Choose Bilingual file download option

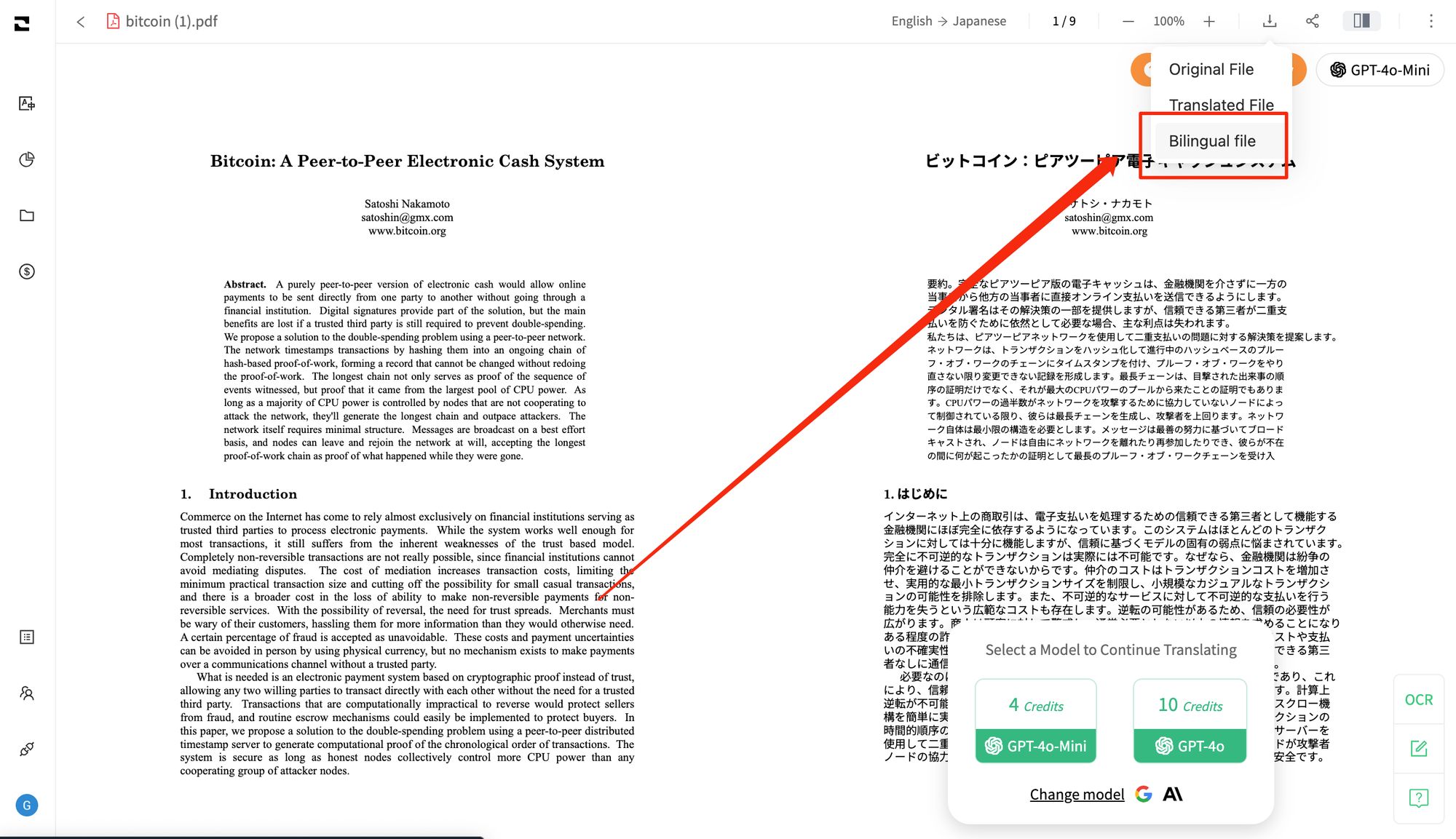click(1211, 141)
